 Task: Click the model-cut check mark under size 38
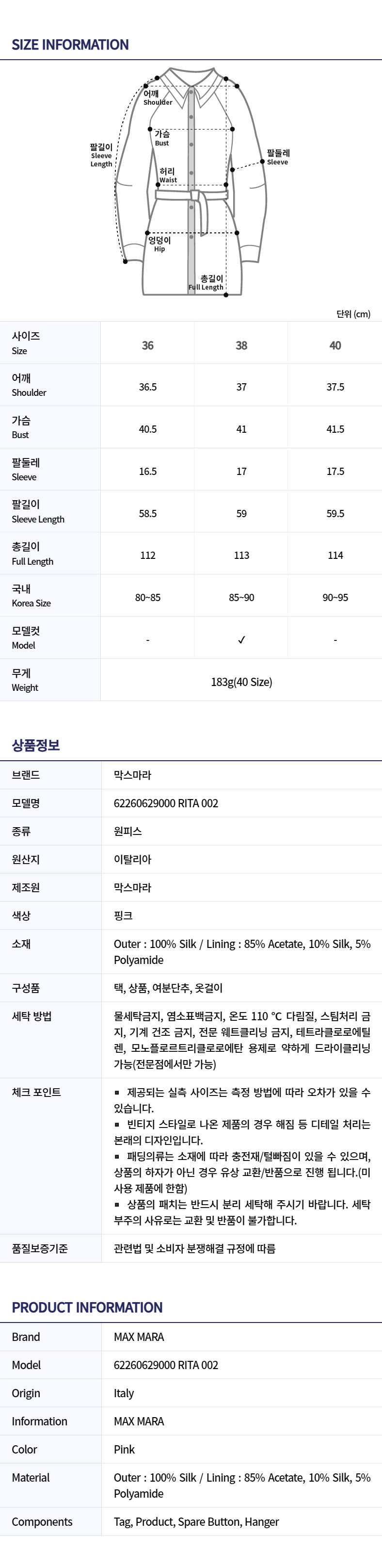241,639
